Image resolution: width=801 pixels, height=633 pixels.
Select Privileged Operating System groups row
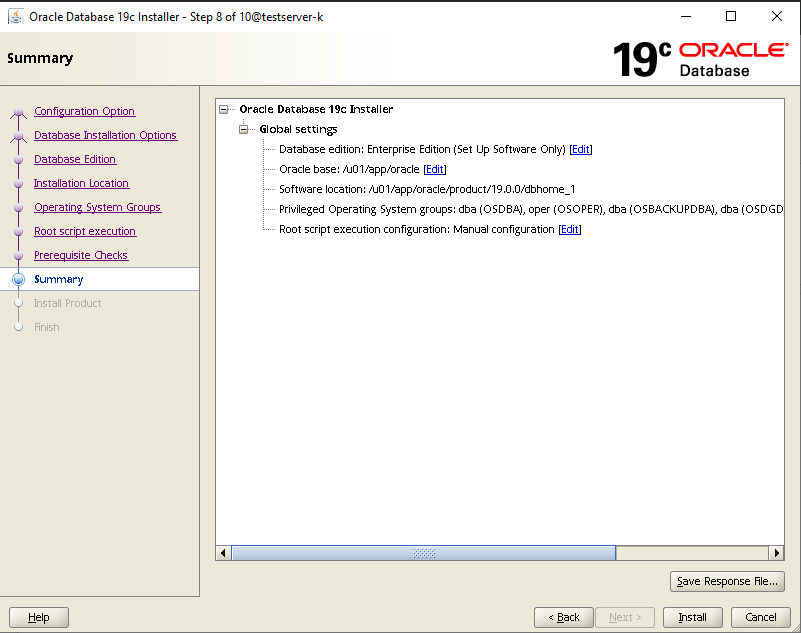pyautogui.click(x=531, y=209)
